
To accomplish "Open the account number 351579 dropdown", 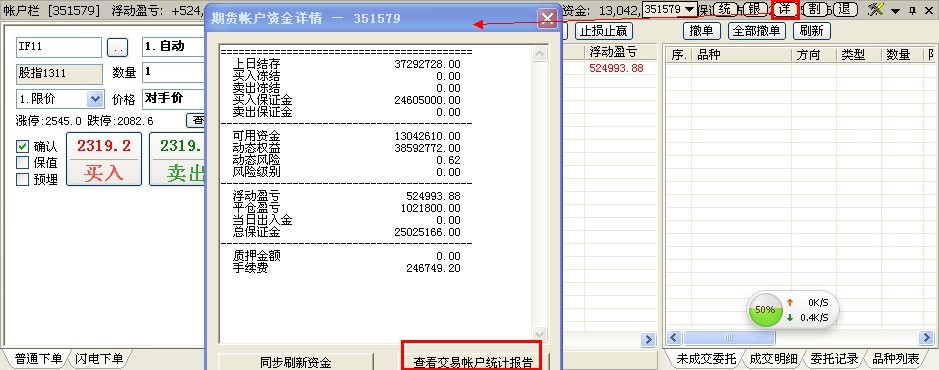I will [x=689, y=9].
